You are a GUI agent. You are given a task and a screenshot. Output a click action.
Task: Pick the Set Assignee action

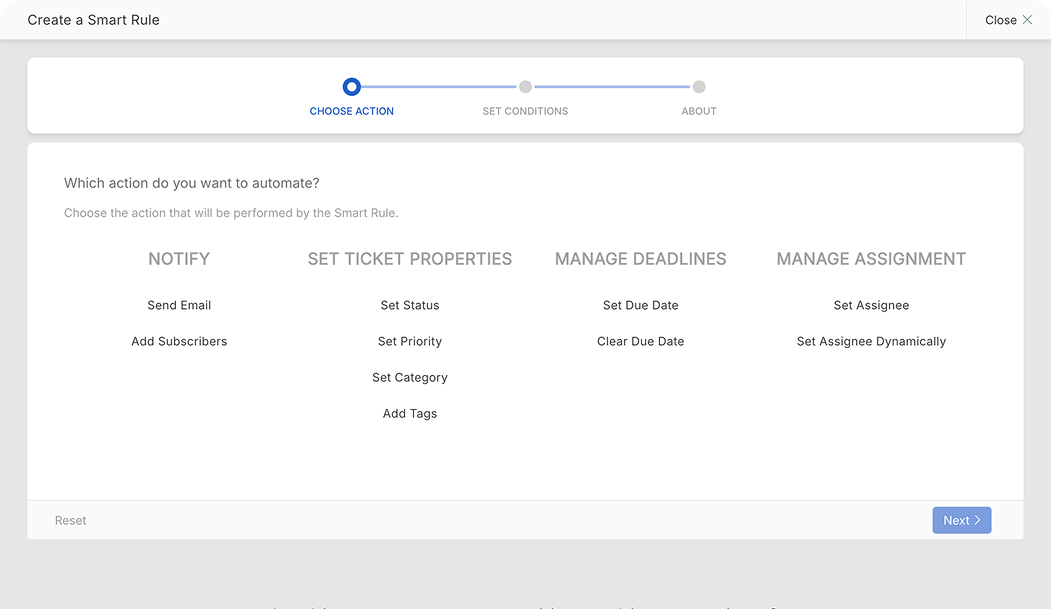click(x=871, y=305)
